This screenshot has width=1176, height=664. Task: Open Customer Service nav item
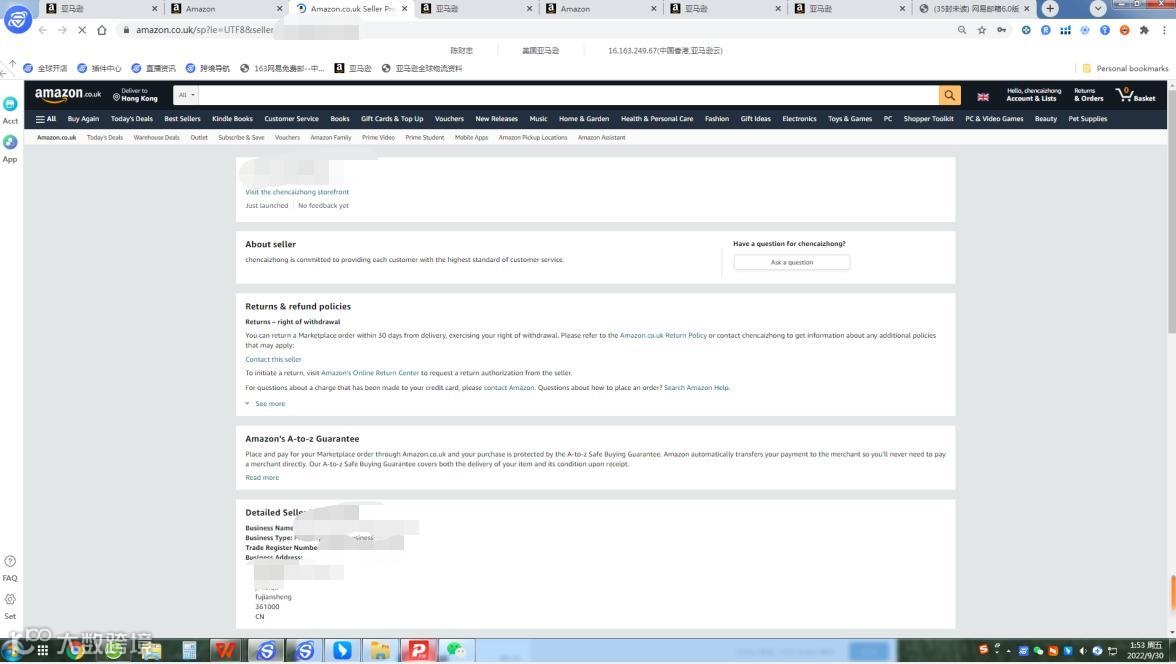tap(291, 119)
